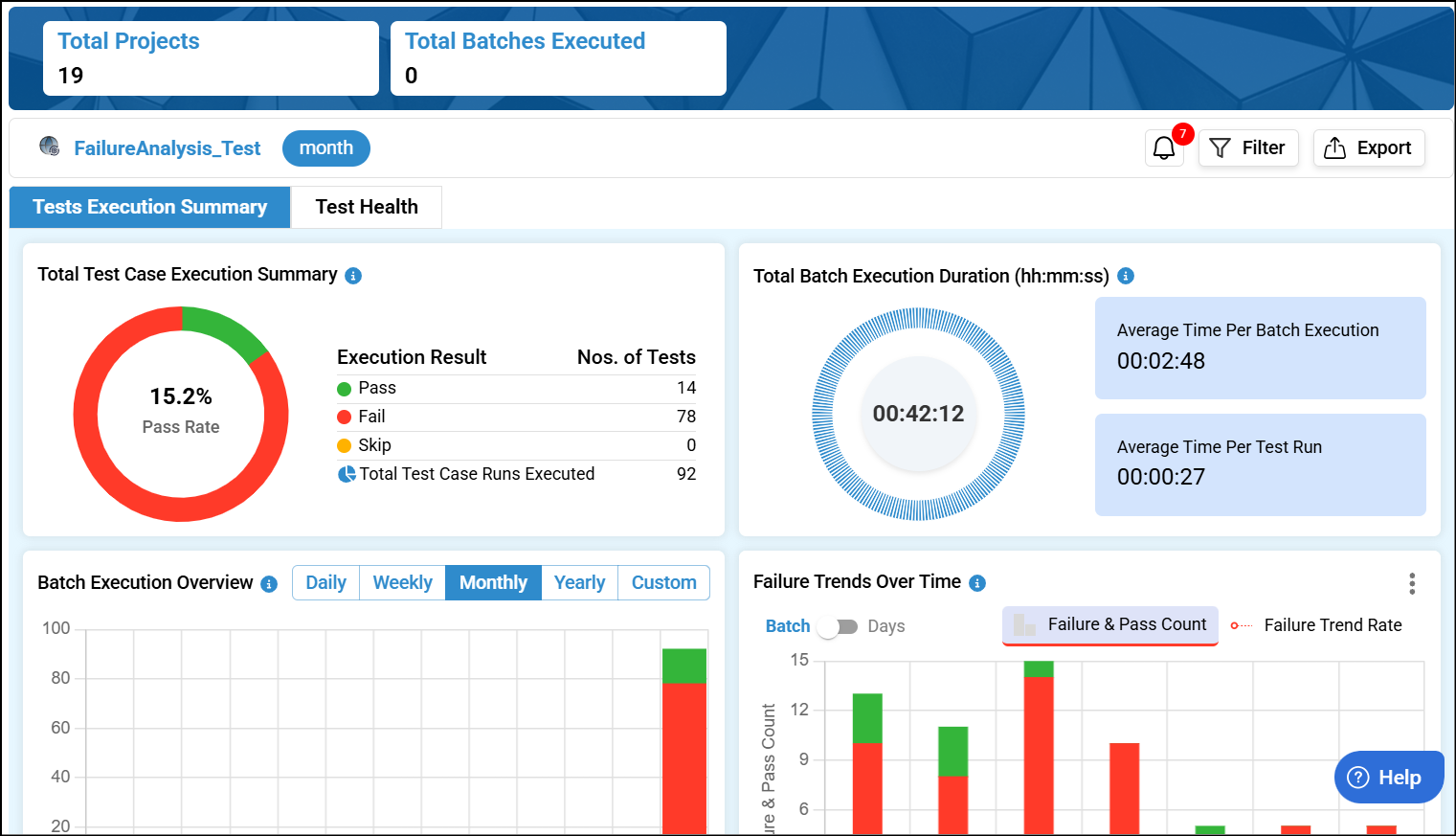Open the three-dot menu in Failure Trends
This screenshot has height=836, width=1456.
1412,583
